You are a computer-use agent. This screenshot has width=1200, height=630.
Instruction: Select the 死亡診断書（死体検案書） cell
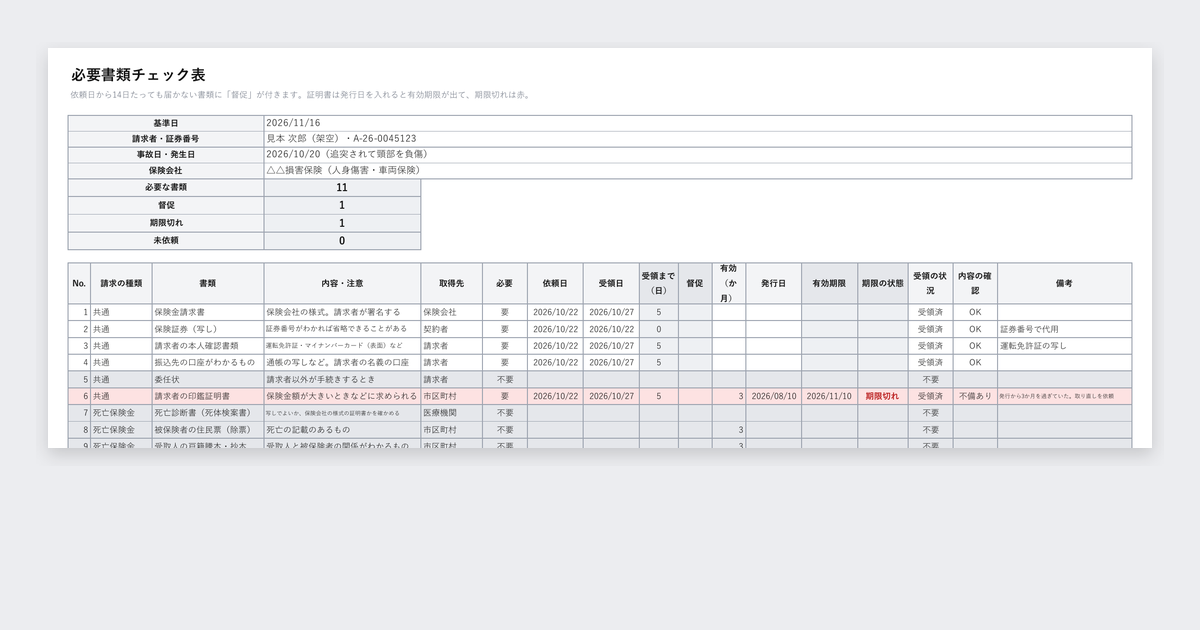tap(208, 413)
